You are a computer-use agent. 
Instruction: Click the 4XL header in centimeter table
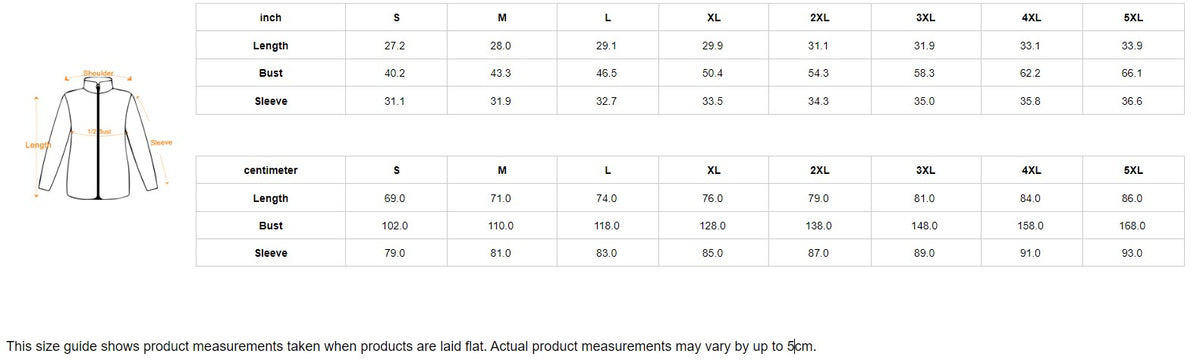(1031, 170)
